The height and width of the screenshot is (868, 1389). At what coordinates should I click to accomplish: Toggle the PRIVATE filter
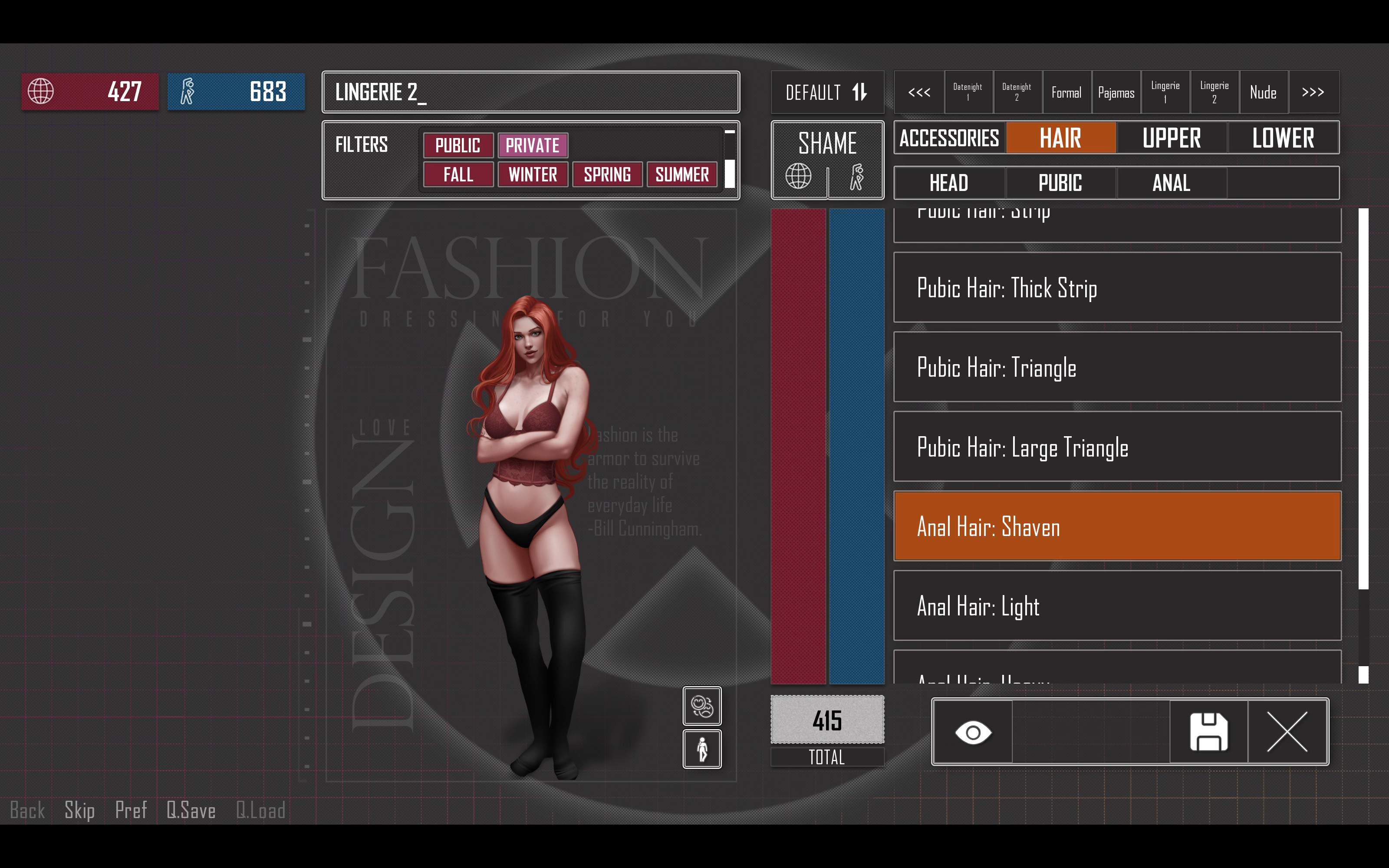click(532, 145)
